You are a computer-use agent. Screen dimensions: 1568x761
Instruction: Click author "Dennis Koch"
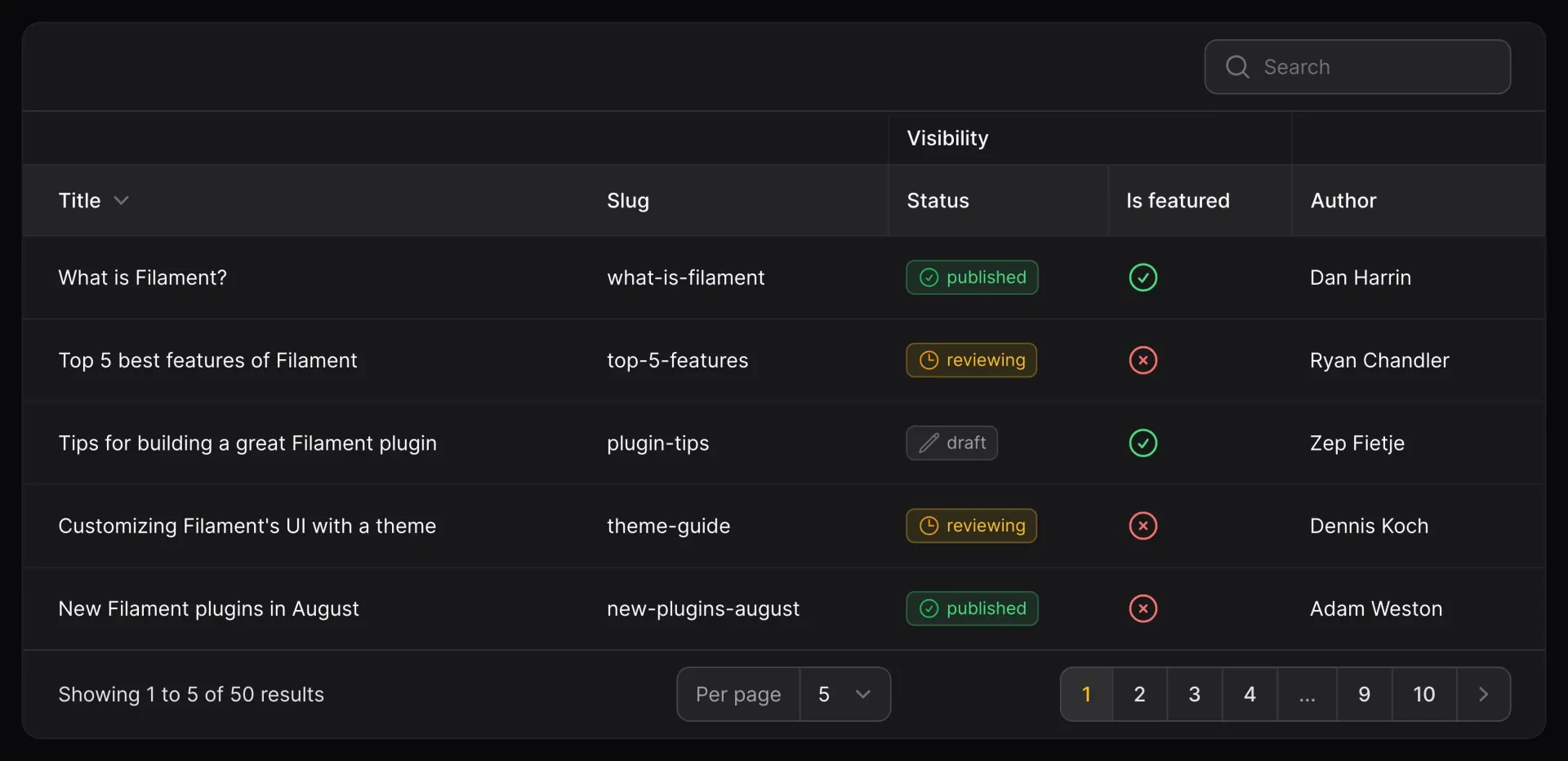(x=1369, y=526)
